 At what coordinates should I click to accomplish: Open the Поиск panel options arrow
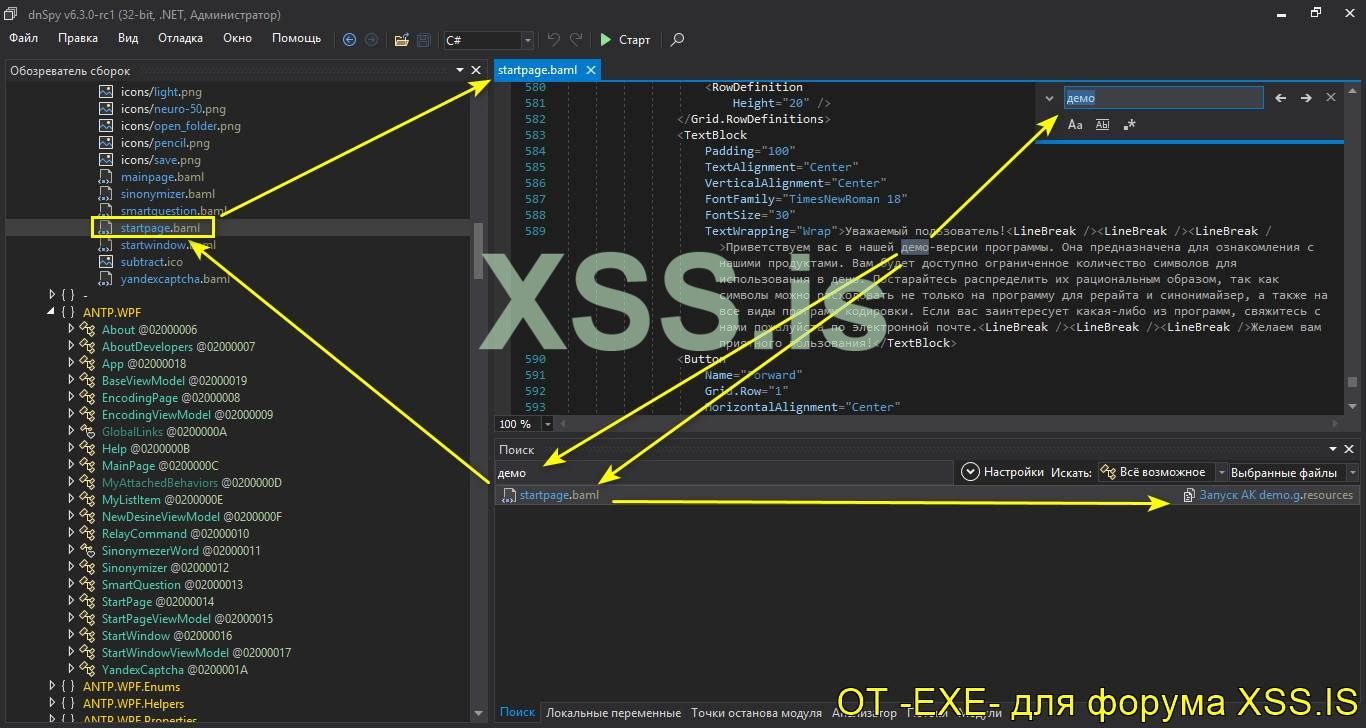pos(1333,450)
